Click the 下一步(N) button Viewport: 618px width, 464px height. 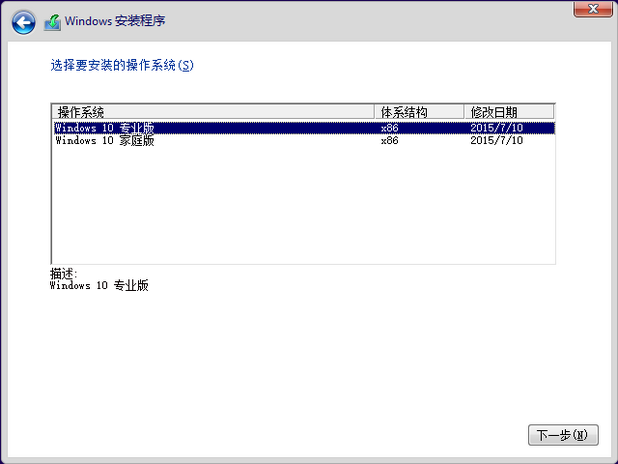[563, 435]
